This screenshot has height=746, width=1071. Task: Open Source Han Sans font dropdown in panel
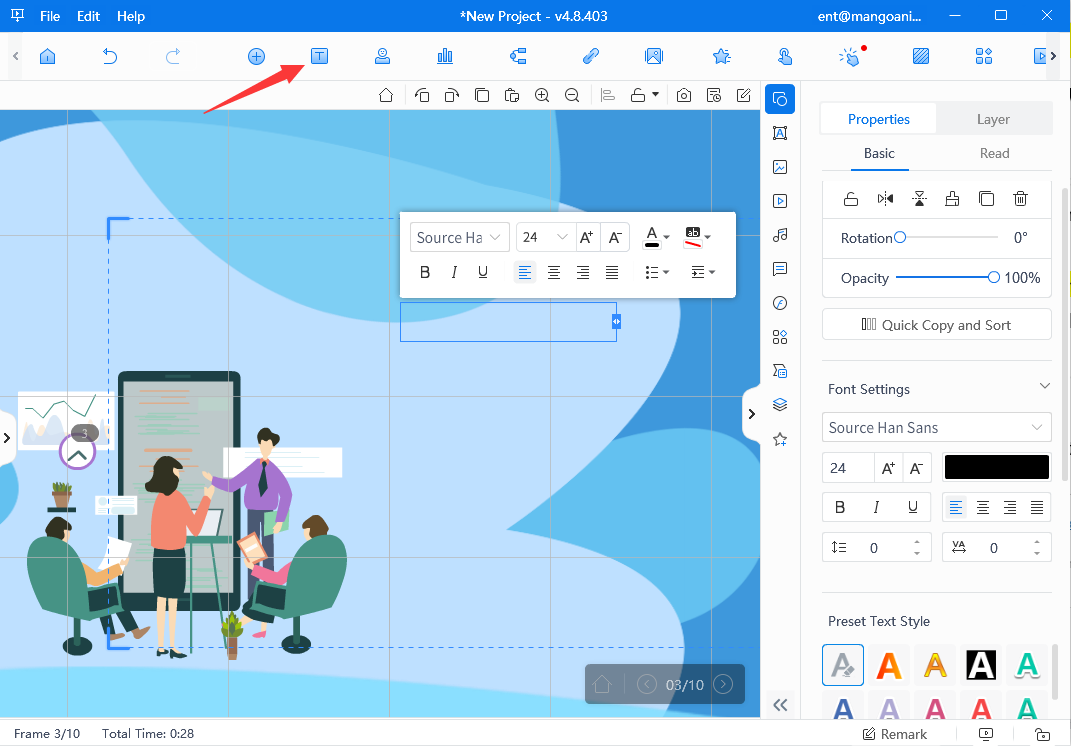click(936, 427)
